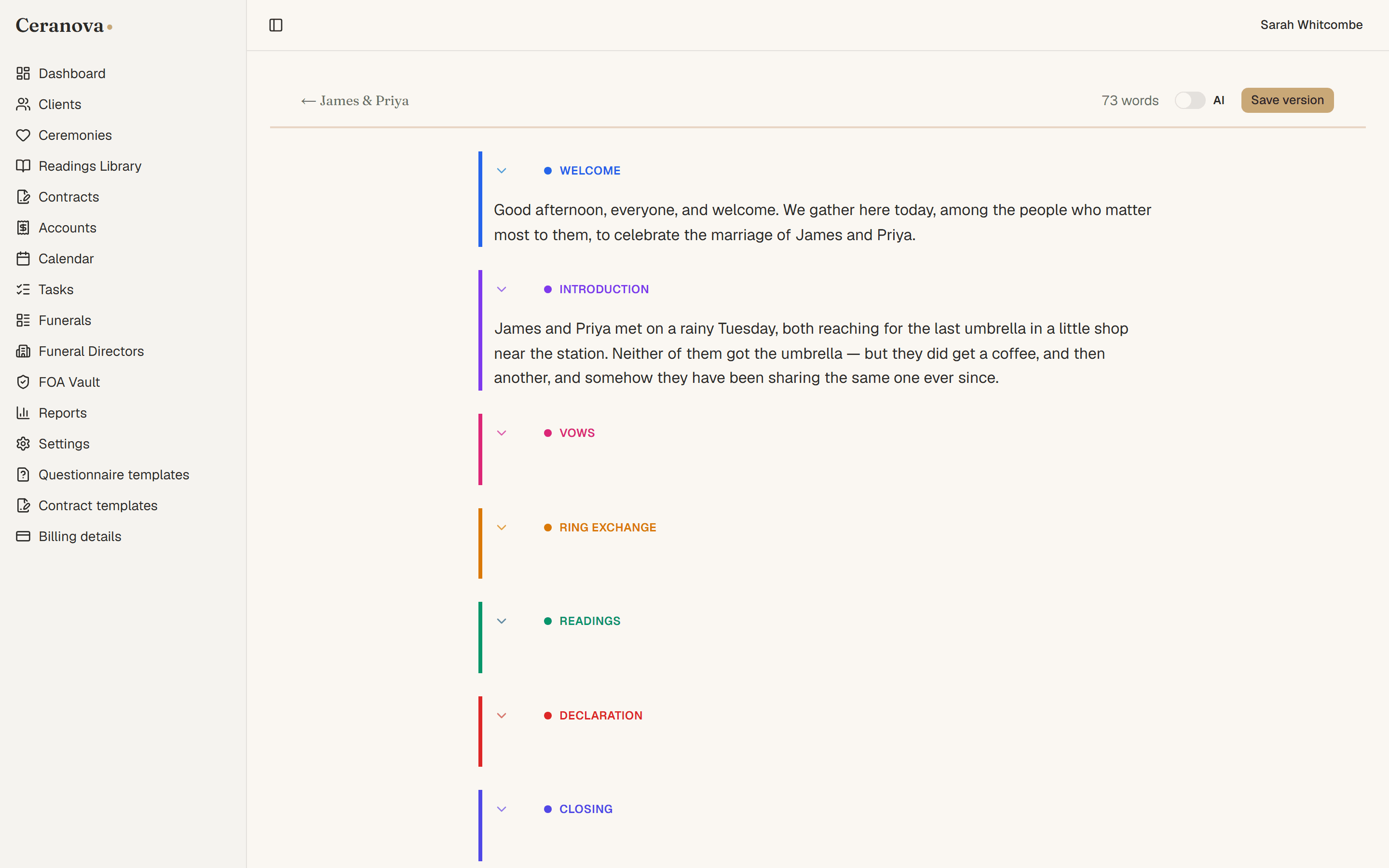Click the Ceranova logo

(64, 25)
